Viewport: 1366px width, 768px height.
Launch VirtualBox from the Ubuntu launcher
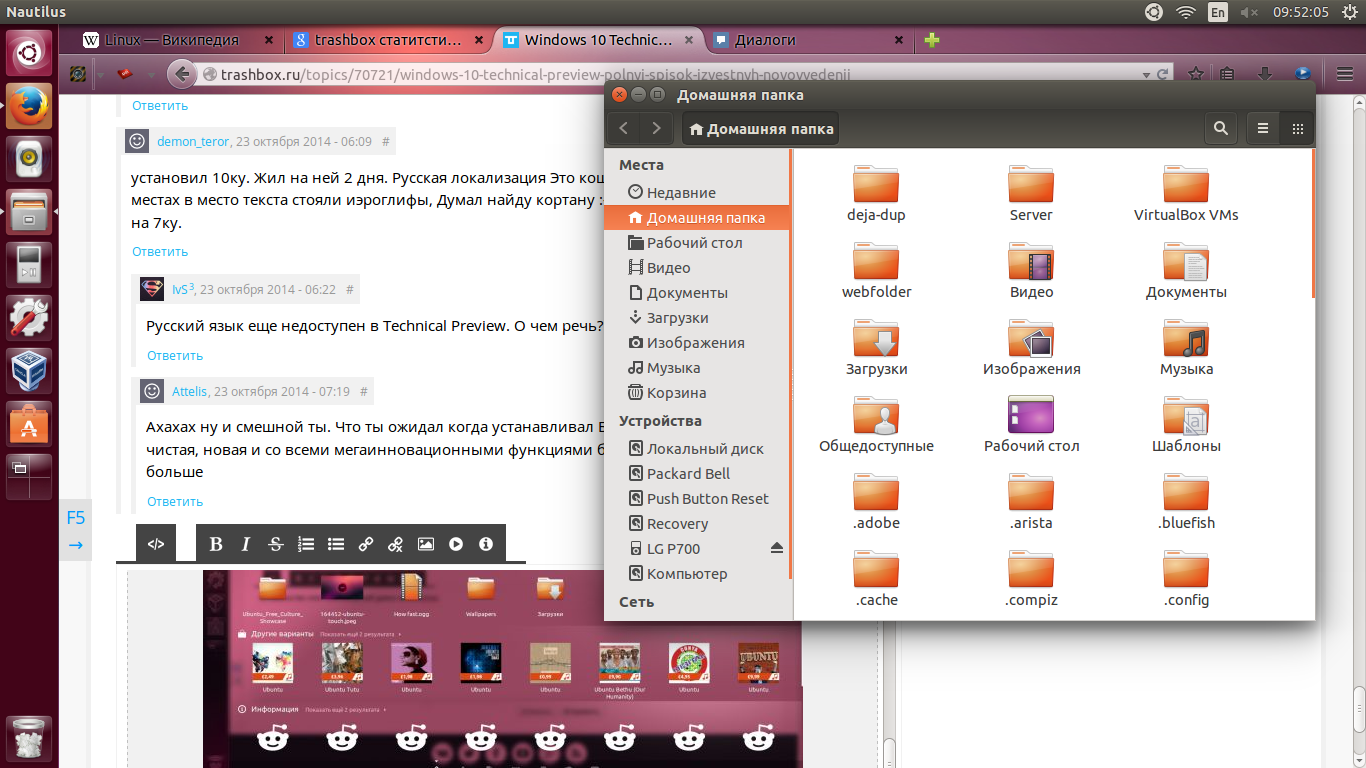(30, 370)
